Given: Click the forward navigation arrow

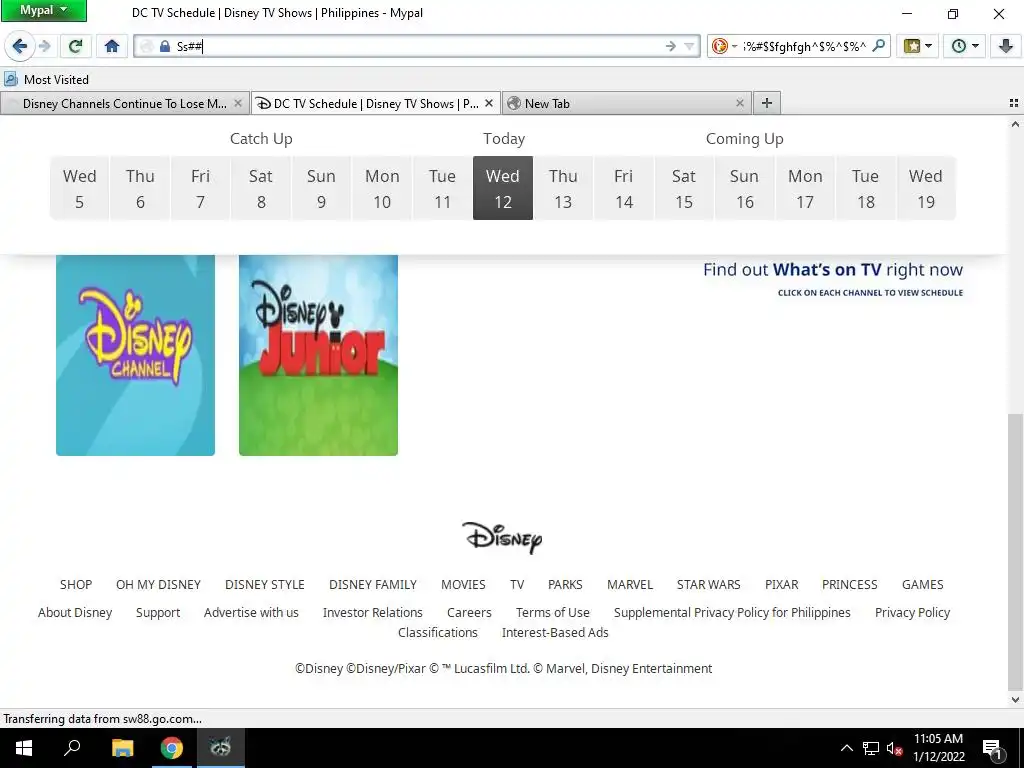Looking at the screenshot, I should [44, 46].
